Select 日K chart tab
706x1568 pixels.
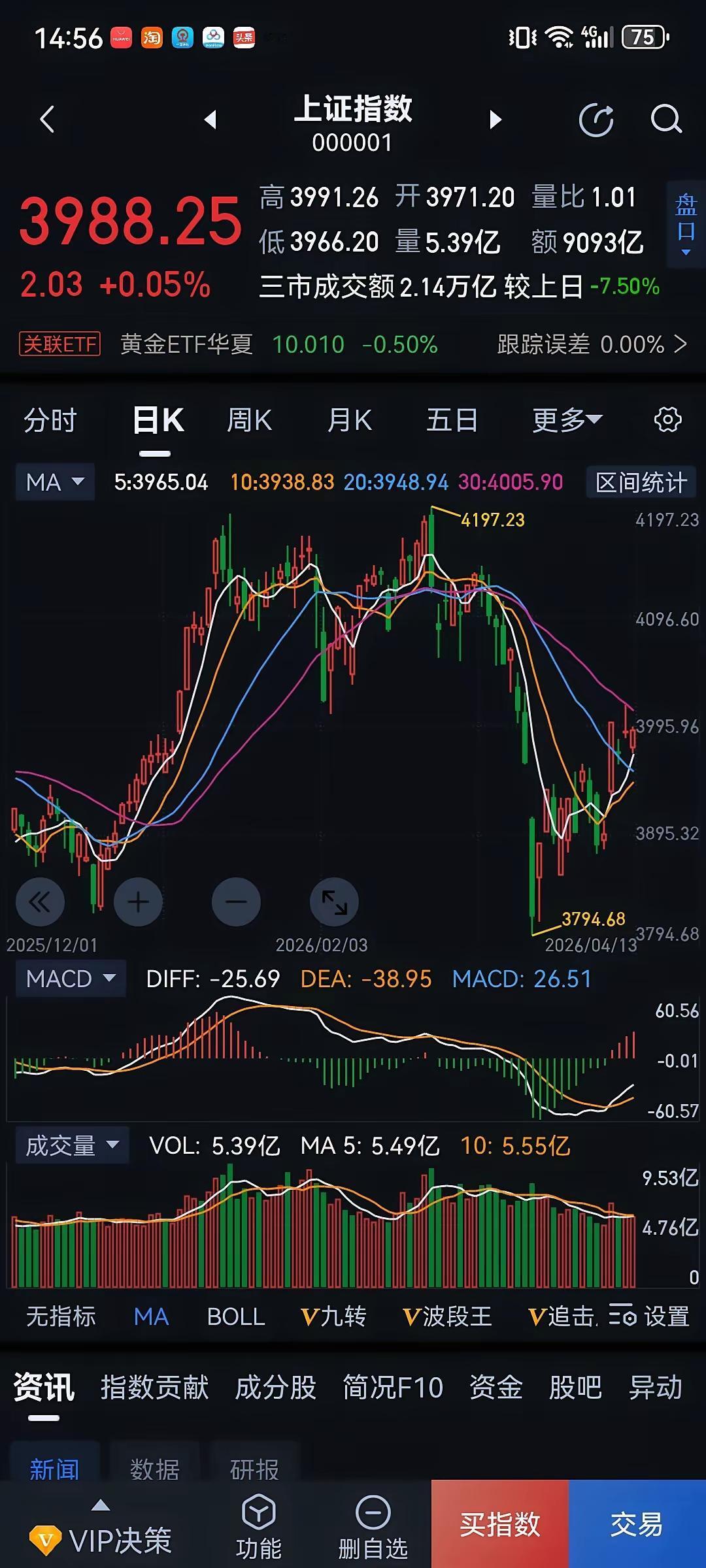[x=158, y=420]
